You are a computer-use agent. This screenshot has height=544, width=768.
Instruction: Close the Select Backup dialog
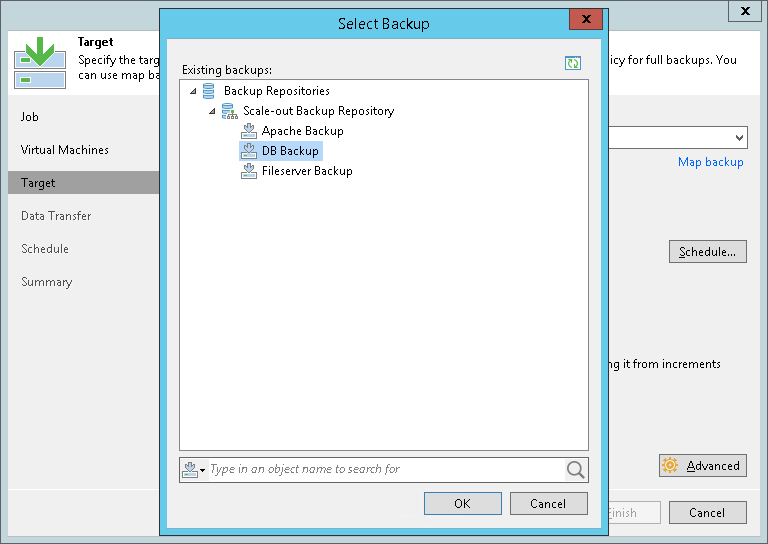pyautogui.click(x=586, y=19)
